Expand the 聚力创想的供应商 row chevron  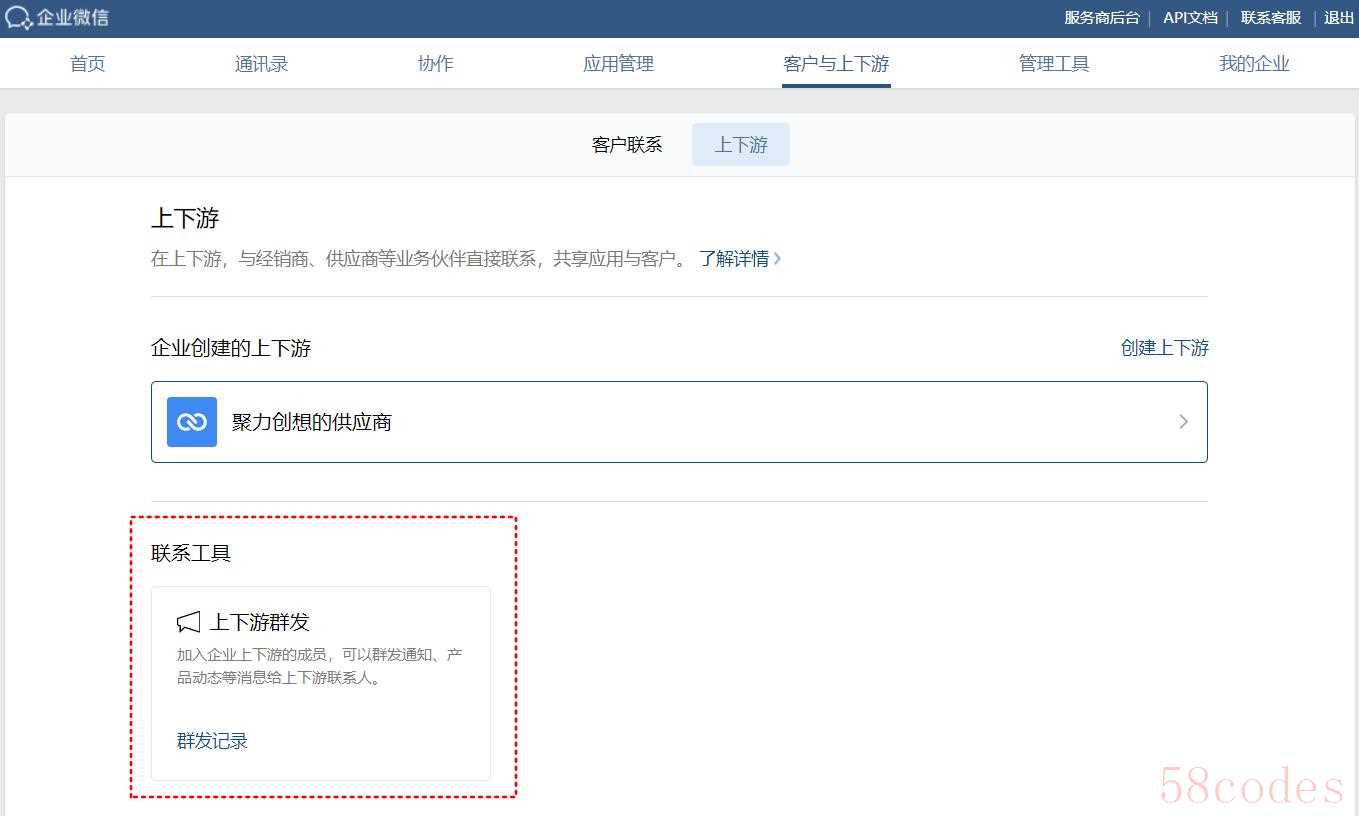coord(1183,422)
